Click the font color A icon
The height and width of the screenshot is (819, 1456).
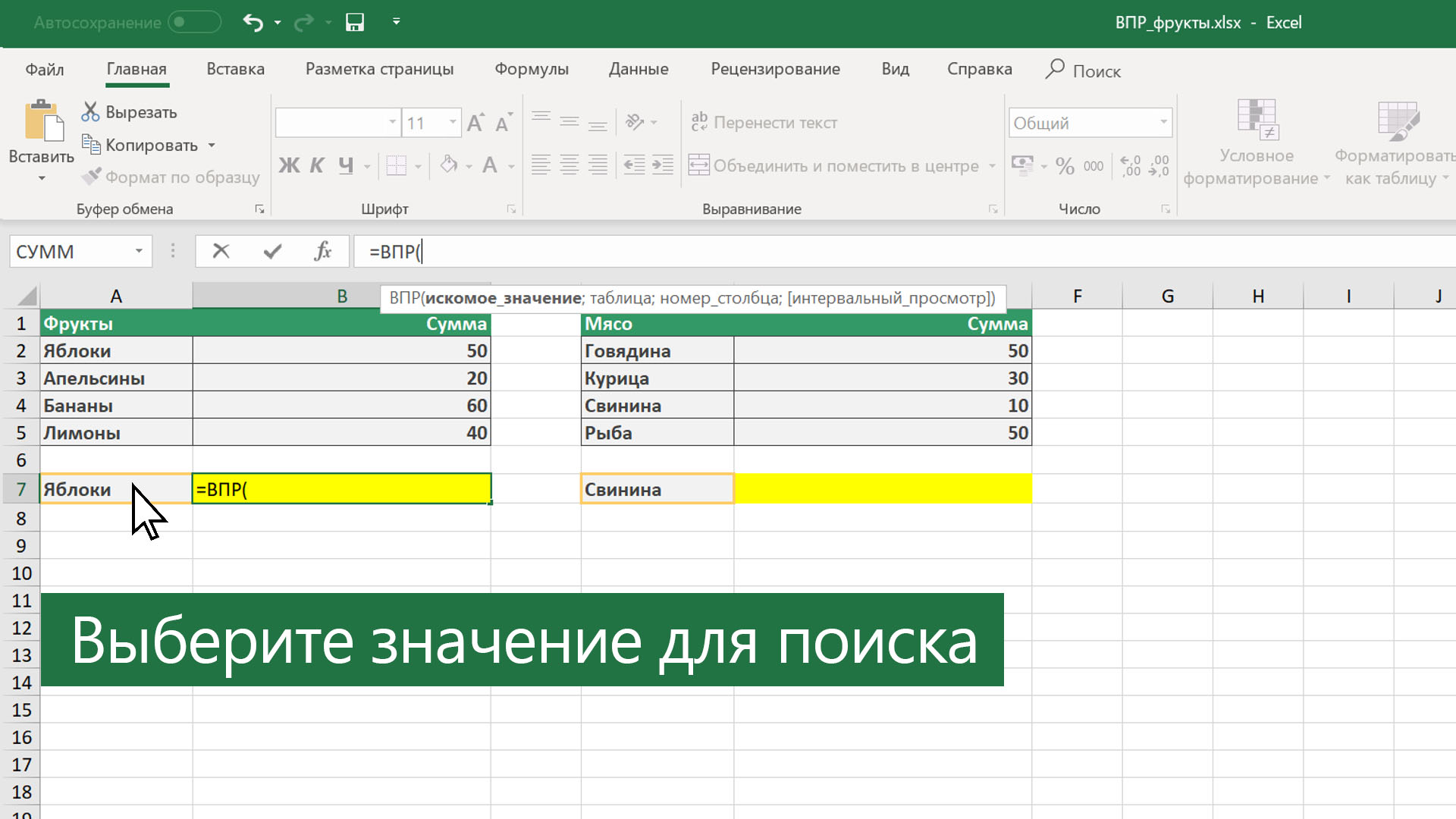[x=490, y=165]
